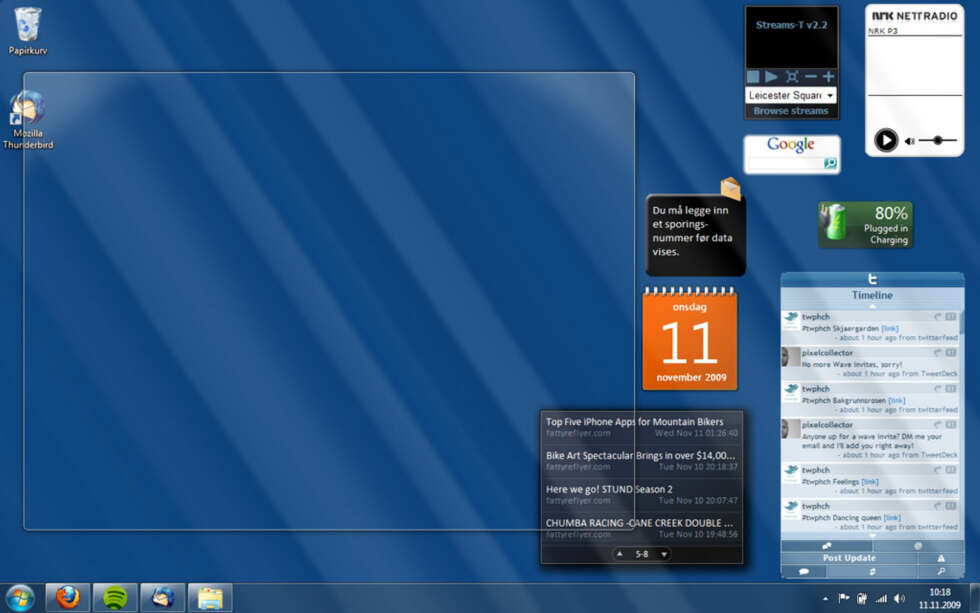
Task: Retweet the twphch Feelings tweet
Action: [951, 470]
